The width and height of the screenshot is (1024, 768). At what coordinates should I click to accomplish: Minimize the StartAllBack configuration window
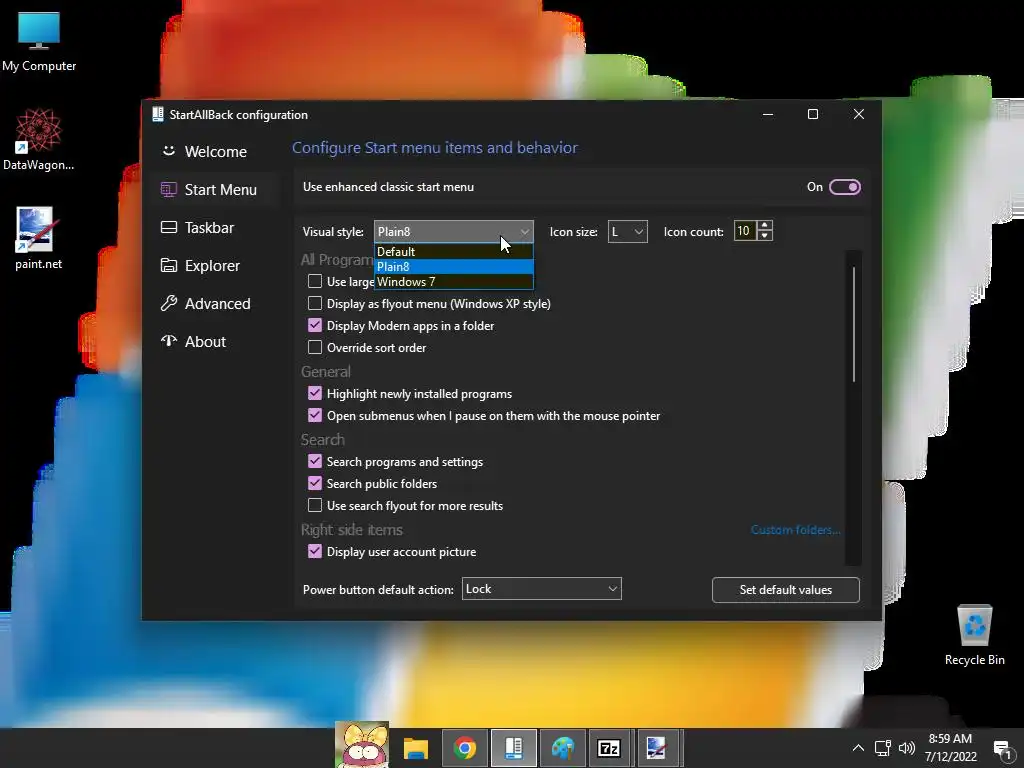(x=768, y=114)
